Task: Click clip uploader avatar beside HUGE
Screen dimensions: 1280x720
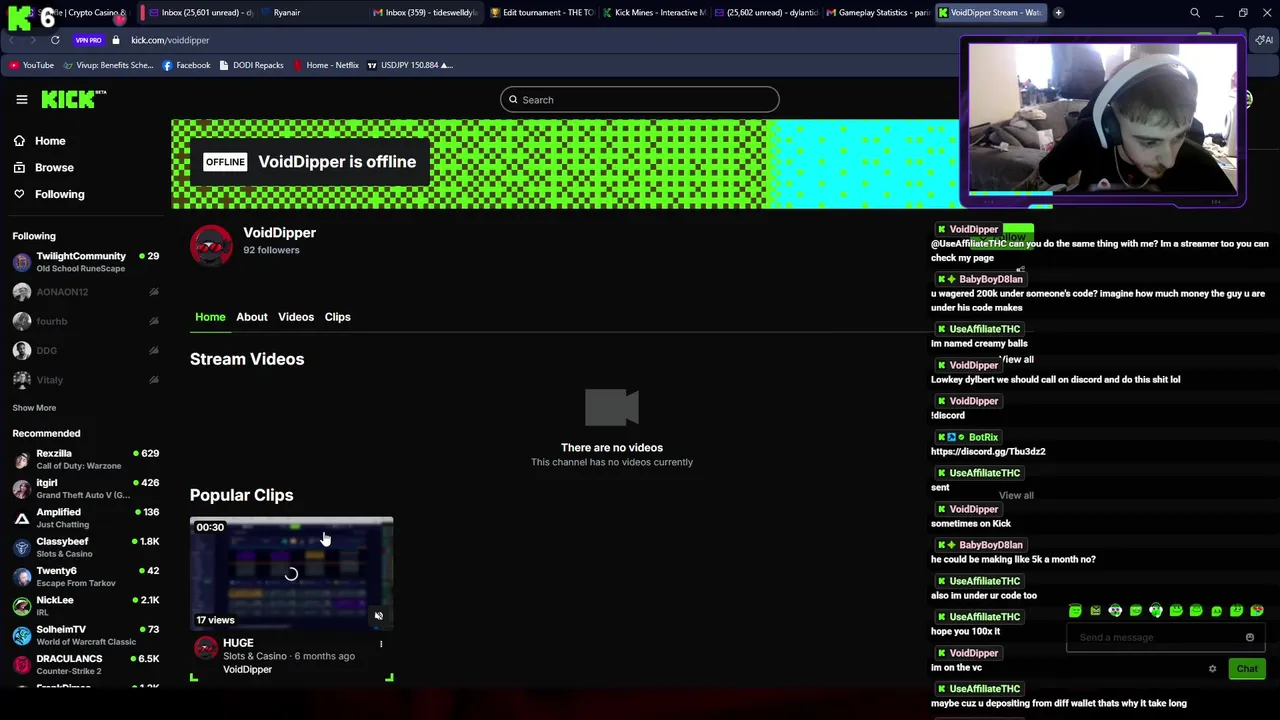Action: pyautogui.click(x=205, y=648)
